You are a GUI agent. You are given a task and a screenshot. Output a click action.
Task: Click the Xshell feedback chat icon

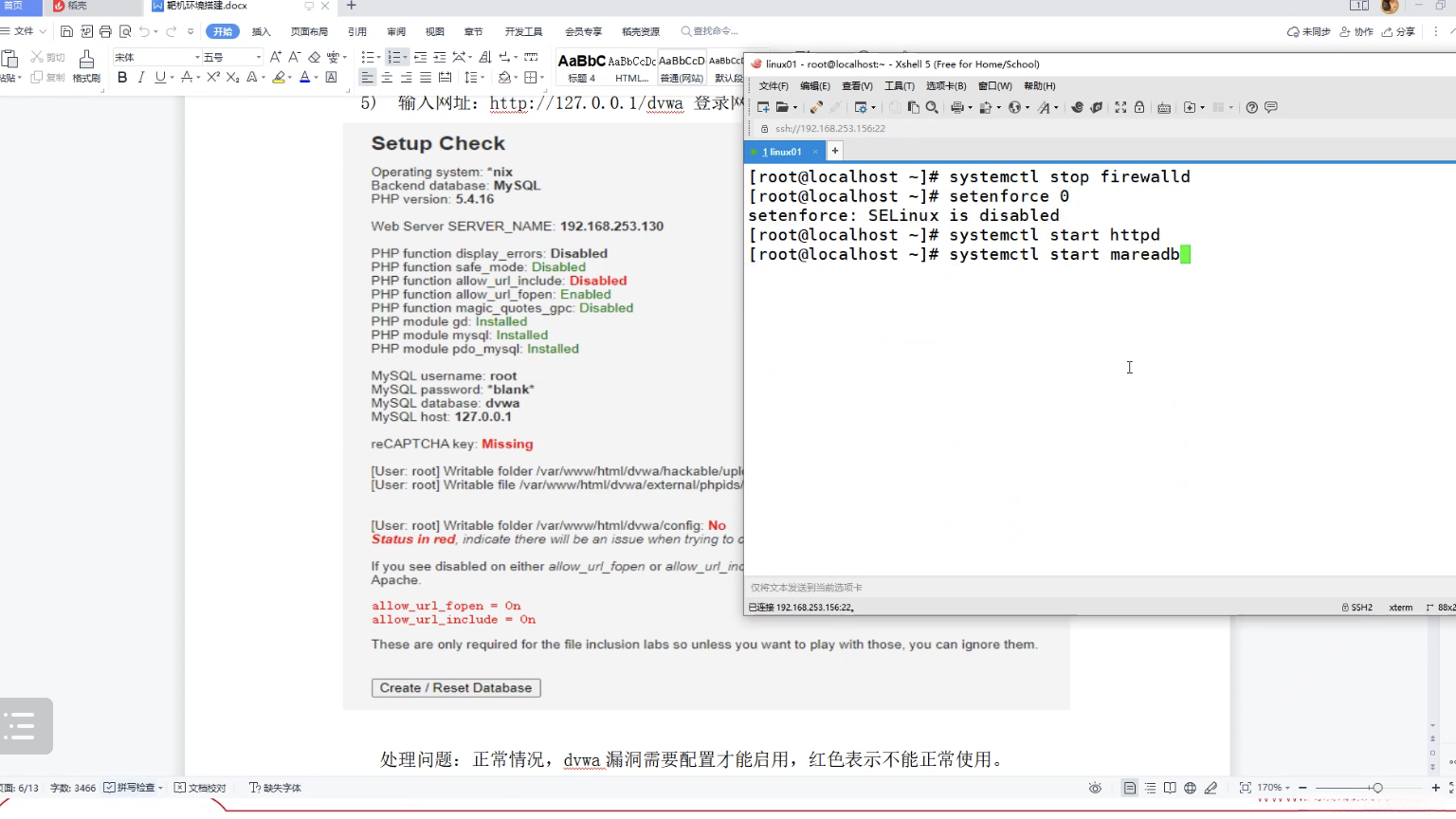point(1271,107)
